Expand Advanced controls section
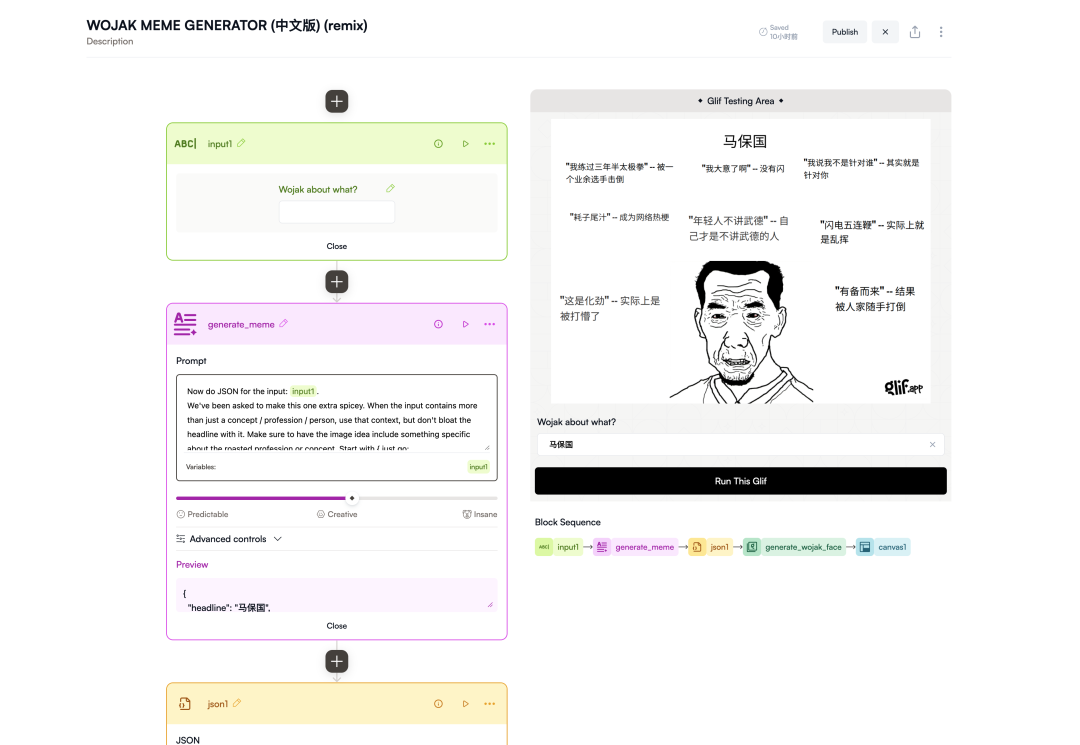Viewport: 1080px width, 745px height. click(x=229, y=539)
